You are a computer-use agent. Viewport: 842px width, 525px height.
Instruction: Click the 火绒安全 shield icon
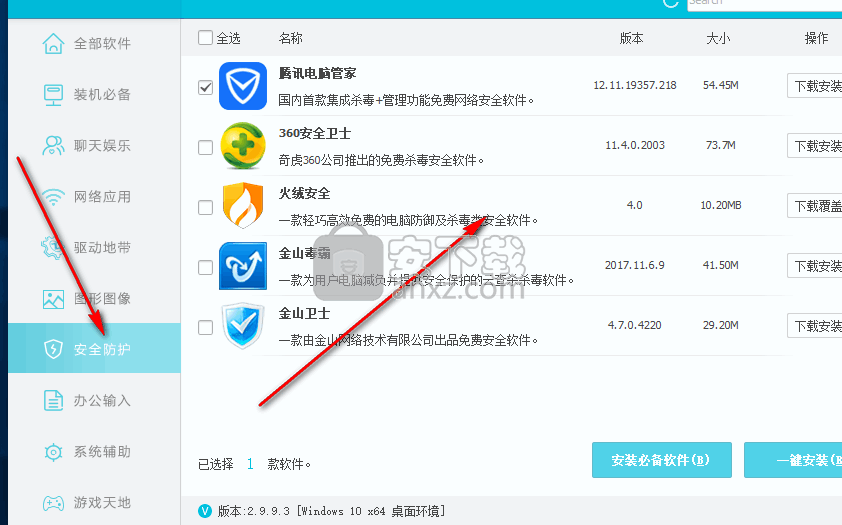pyautogui.click(x=243, y=206)
